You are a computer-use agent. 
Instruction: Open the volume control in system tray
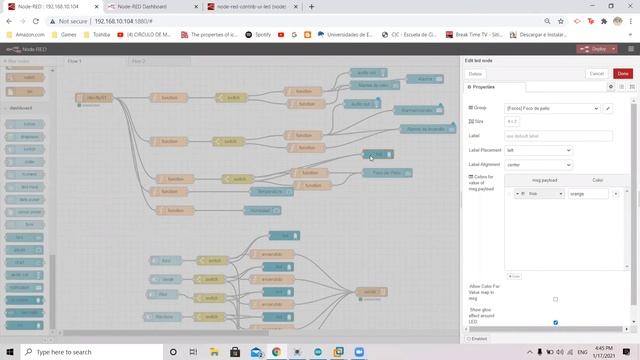click(x=560, y=352)
